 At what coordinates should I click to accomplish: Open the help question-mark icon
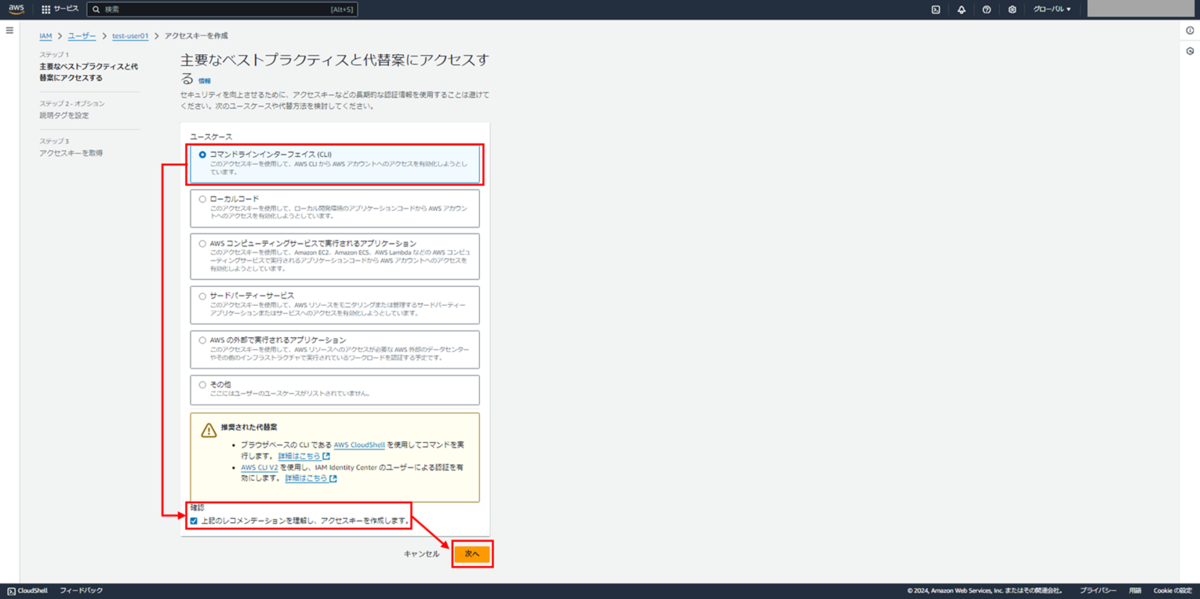point(987,9)
